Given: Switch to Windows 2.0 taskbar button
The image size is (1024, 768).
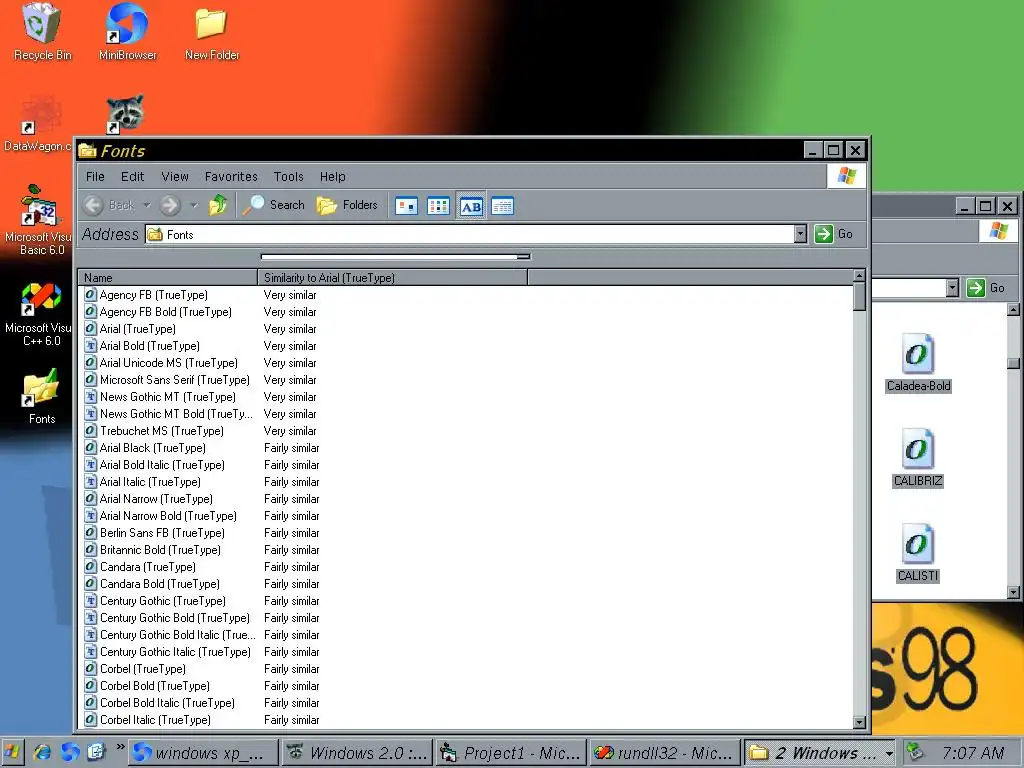Looking at the screenshot, I should [x=357, y=753].
